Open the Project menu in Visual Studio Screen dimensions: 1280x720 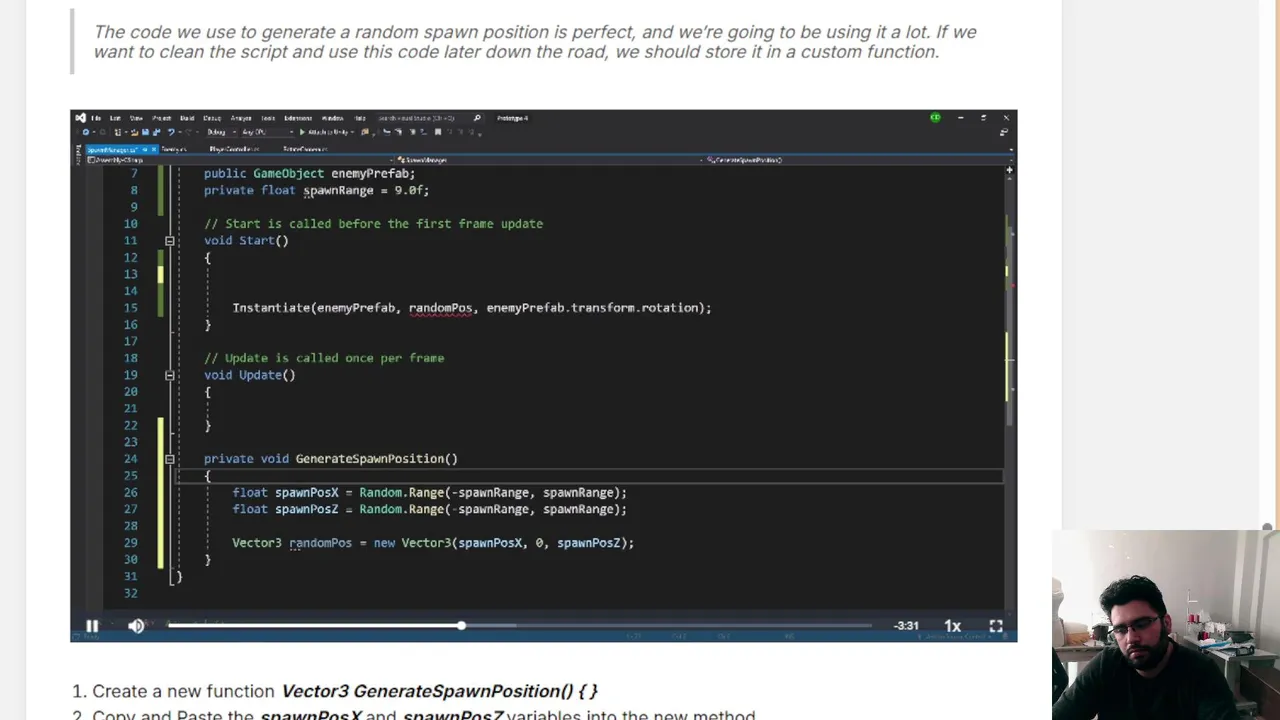click(161, 118)
